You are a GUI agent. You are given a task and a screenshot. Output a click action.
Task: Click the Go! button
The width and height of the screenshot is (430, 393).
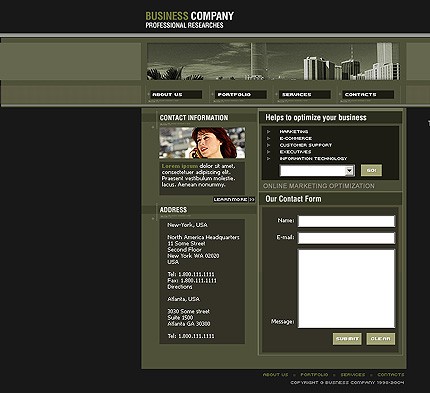(371, 170)
